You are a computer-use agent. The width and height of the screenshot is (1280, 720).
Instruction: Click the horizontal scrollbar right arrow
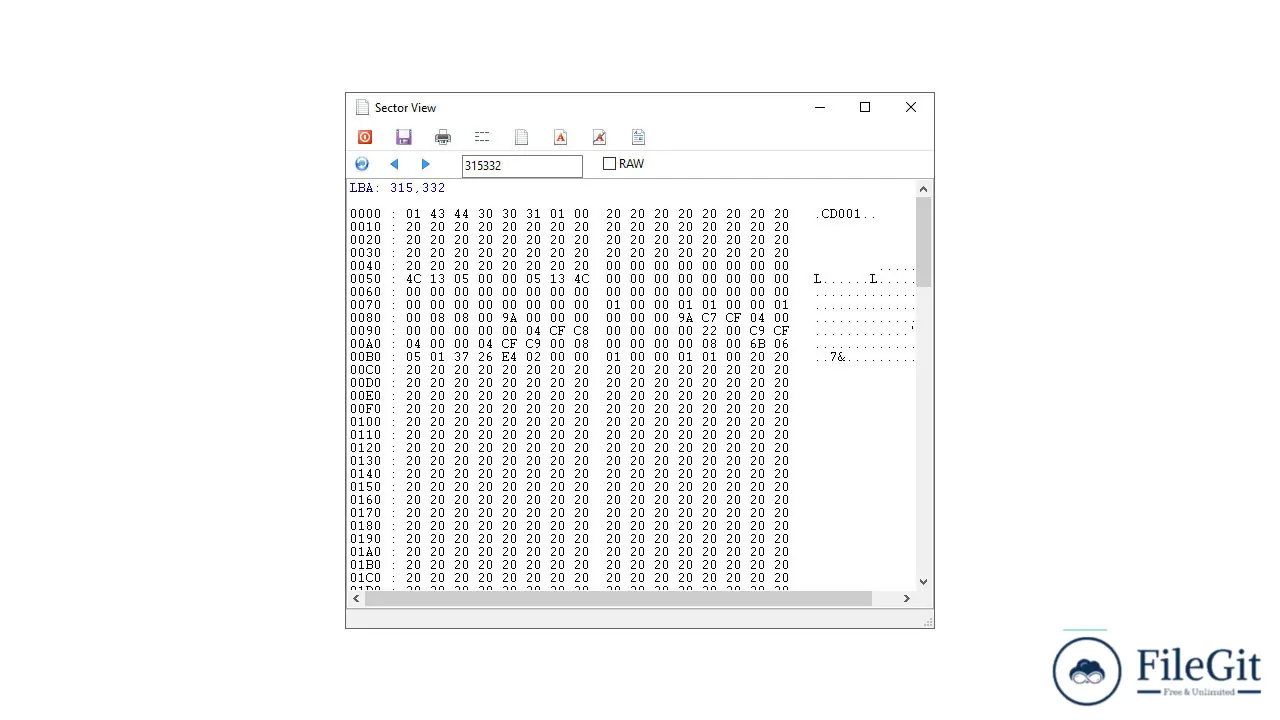(x=907, y=598)
